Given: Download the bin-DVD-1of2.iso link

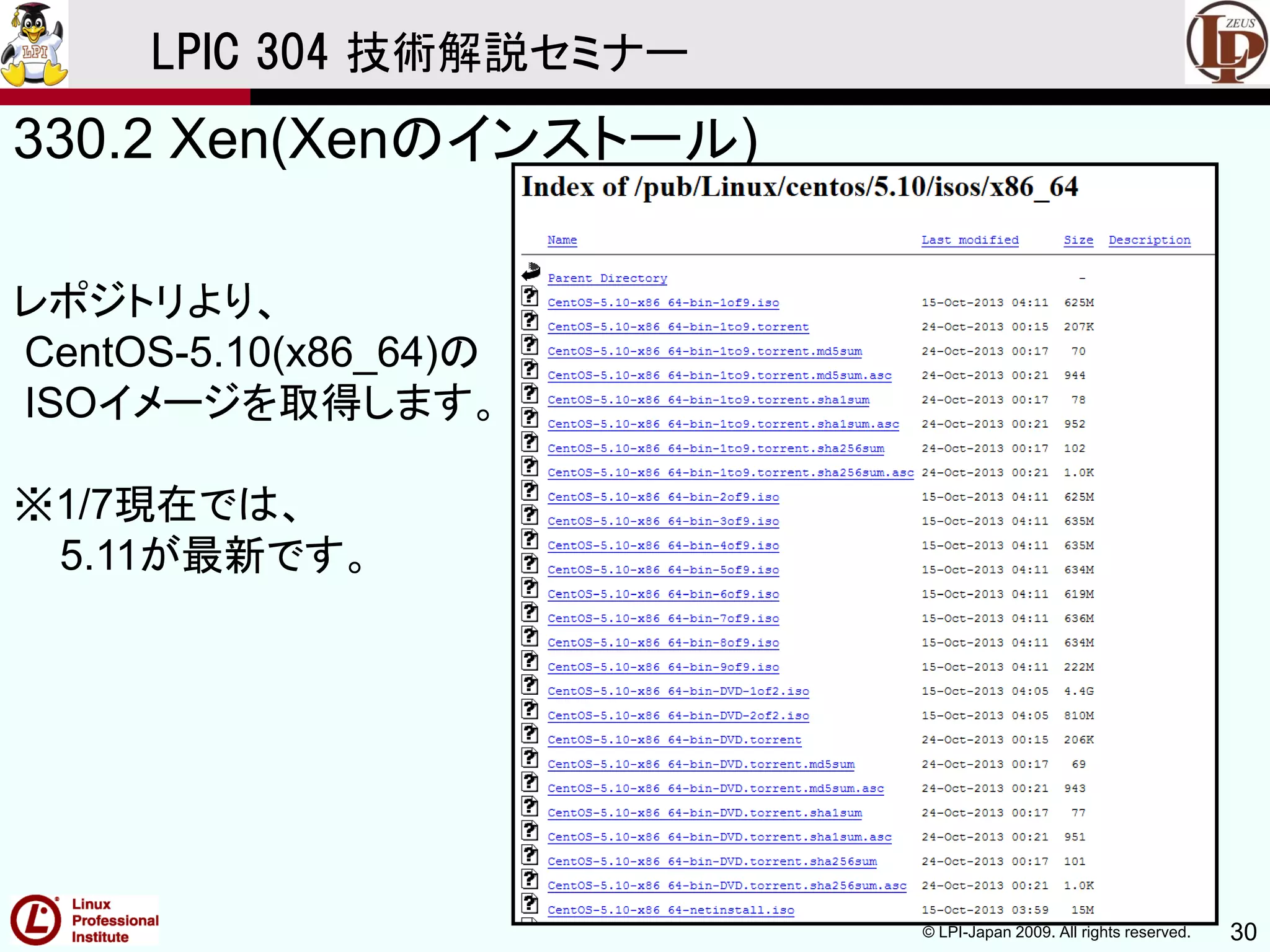Looking at the screenshot, I should click(678, 691).
